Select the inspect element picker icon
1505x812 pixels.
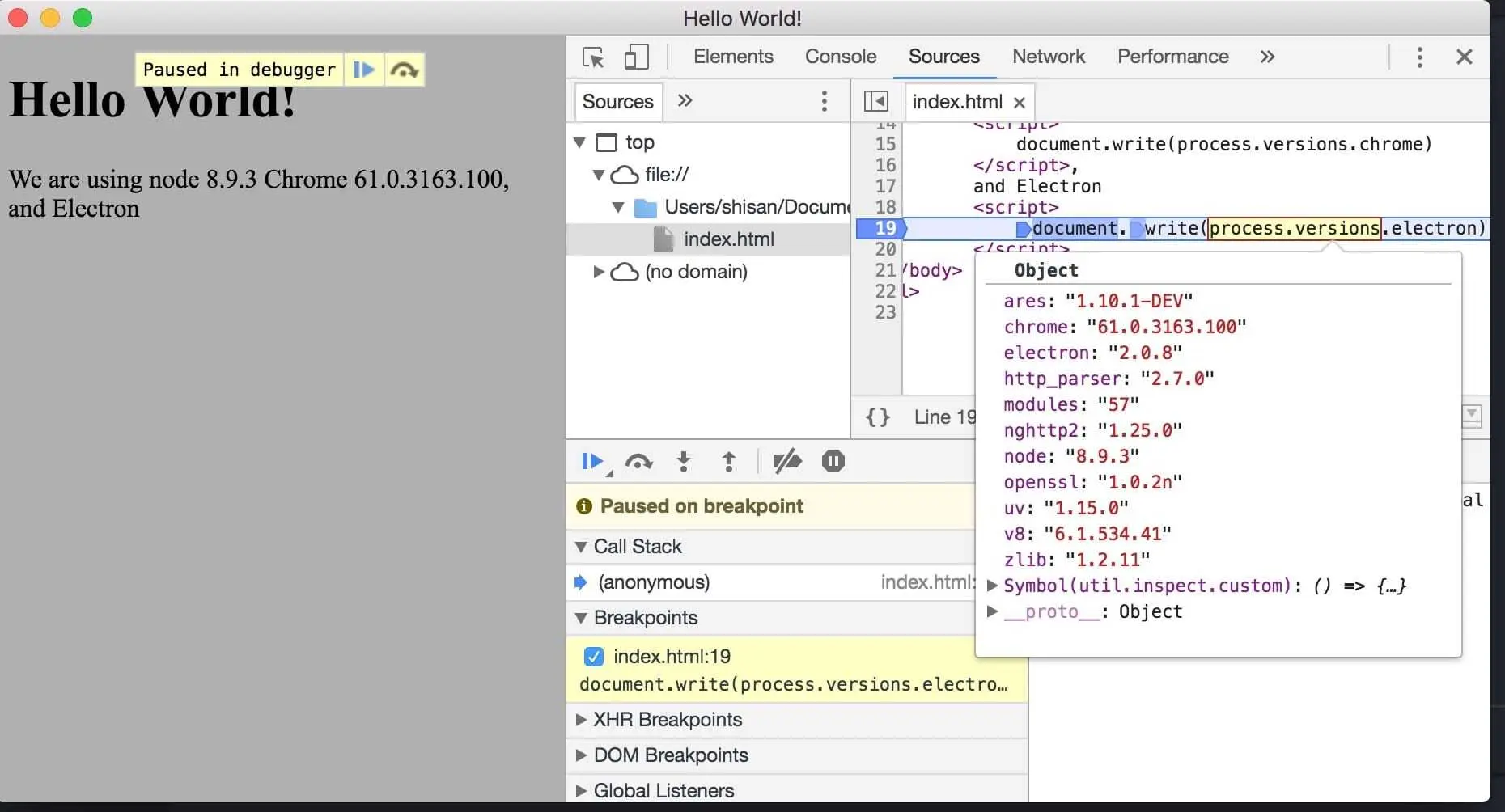[593, 57]
